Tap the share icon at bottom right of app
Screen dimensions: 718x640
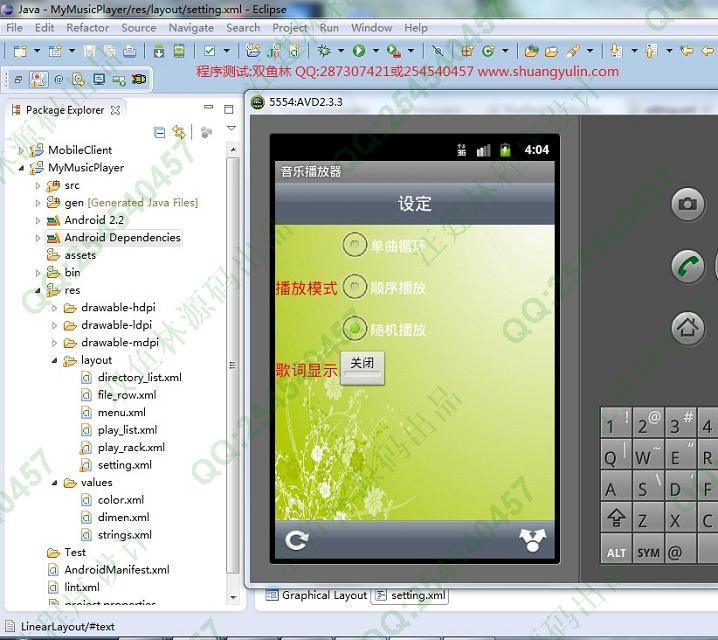(532, 541)
